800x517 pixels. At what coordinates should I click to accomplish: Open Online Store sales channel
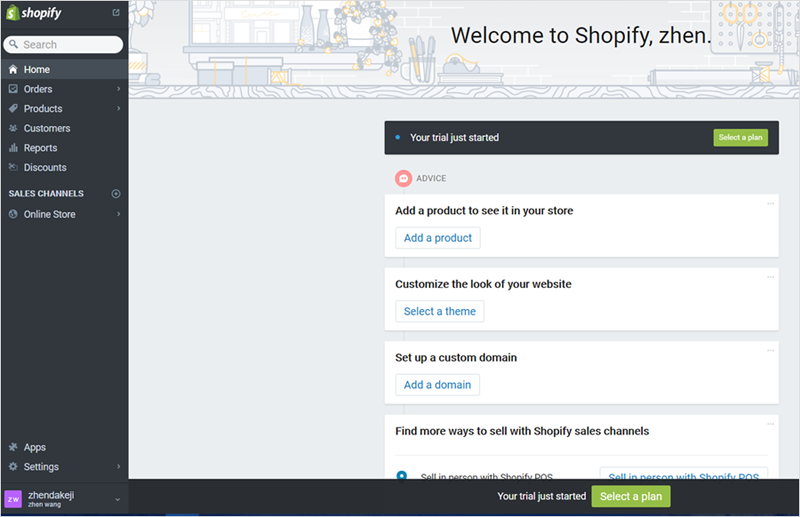[x=64, y=214]
